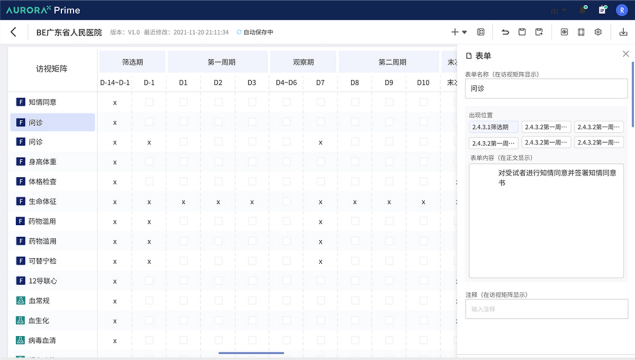This screenshot has width=635, height=360.
Task: Click the undo arrow in the toolbar
Action: pos(505,32)
